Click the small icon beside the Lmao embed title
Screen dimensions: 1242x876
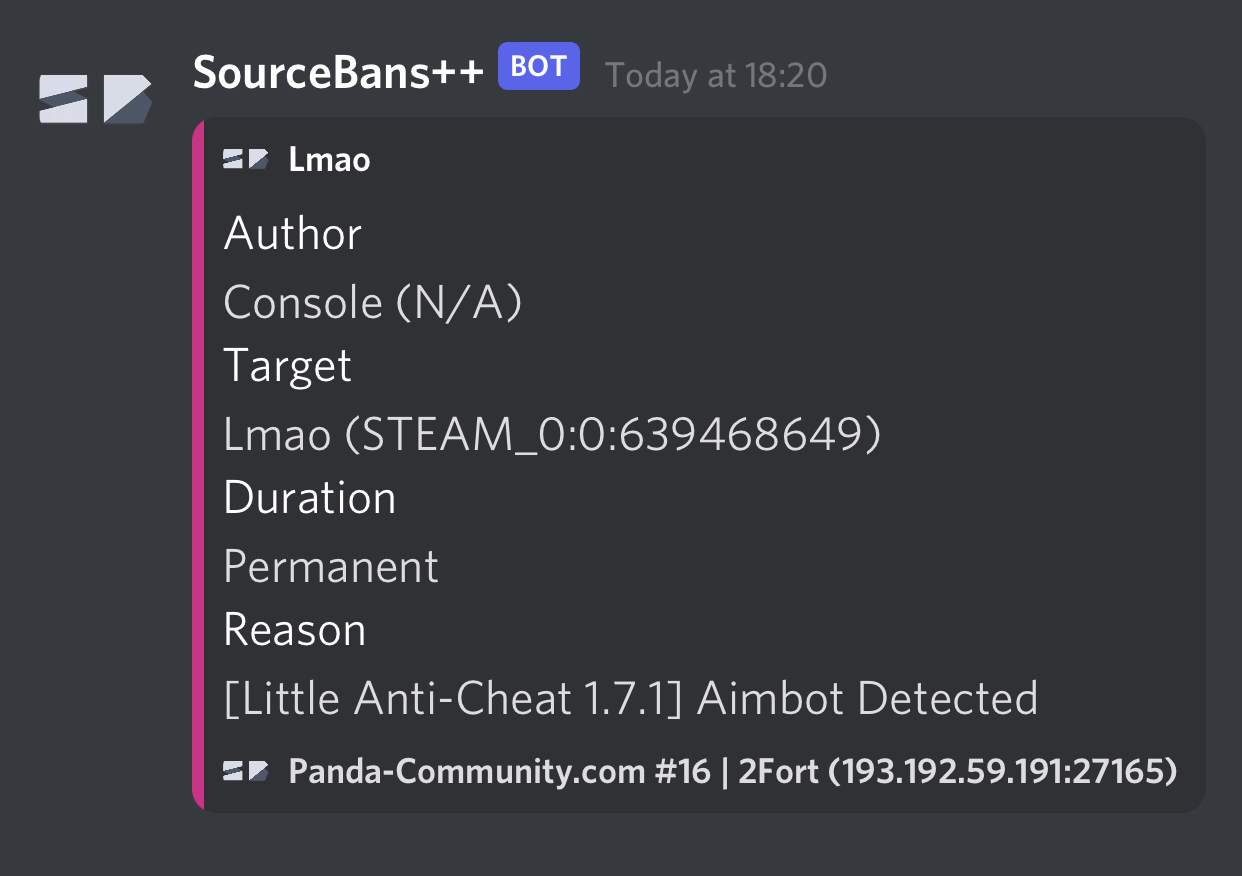coord(246,159)
